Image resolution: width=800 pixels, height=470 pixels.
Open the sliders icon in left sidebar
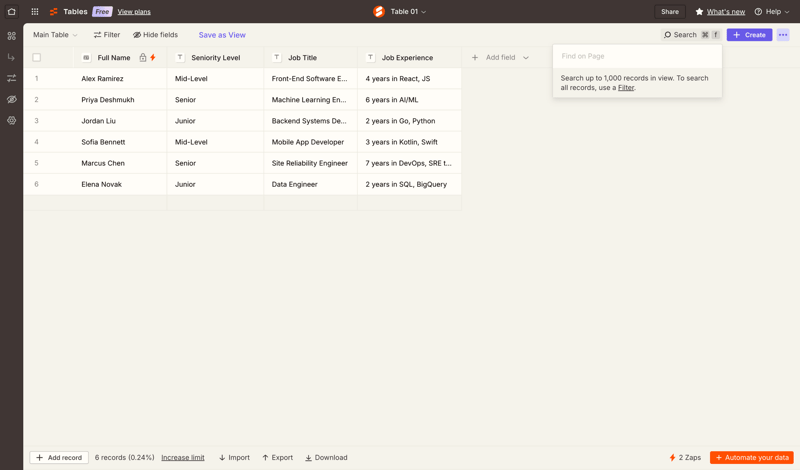pyautogui.click(x=11, y=78)
